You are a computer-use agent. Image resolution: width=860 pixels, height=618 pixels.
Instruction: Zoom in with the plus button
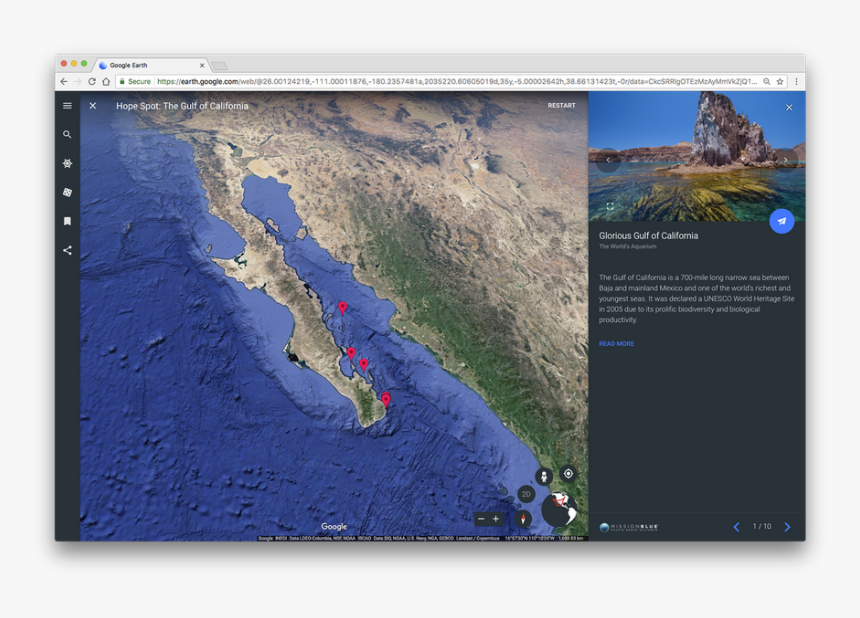coord(496,519)
